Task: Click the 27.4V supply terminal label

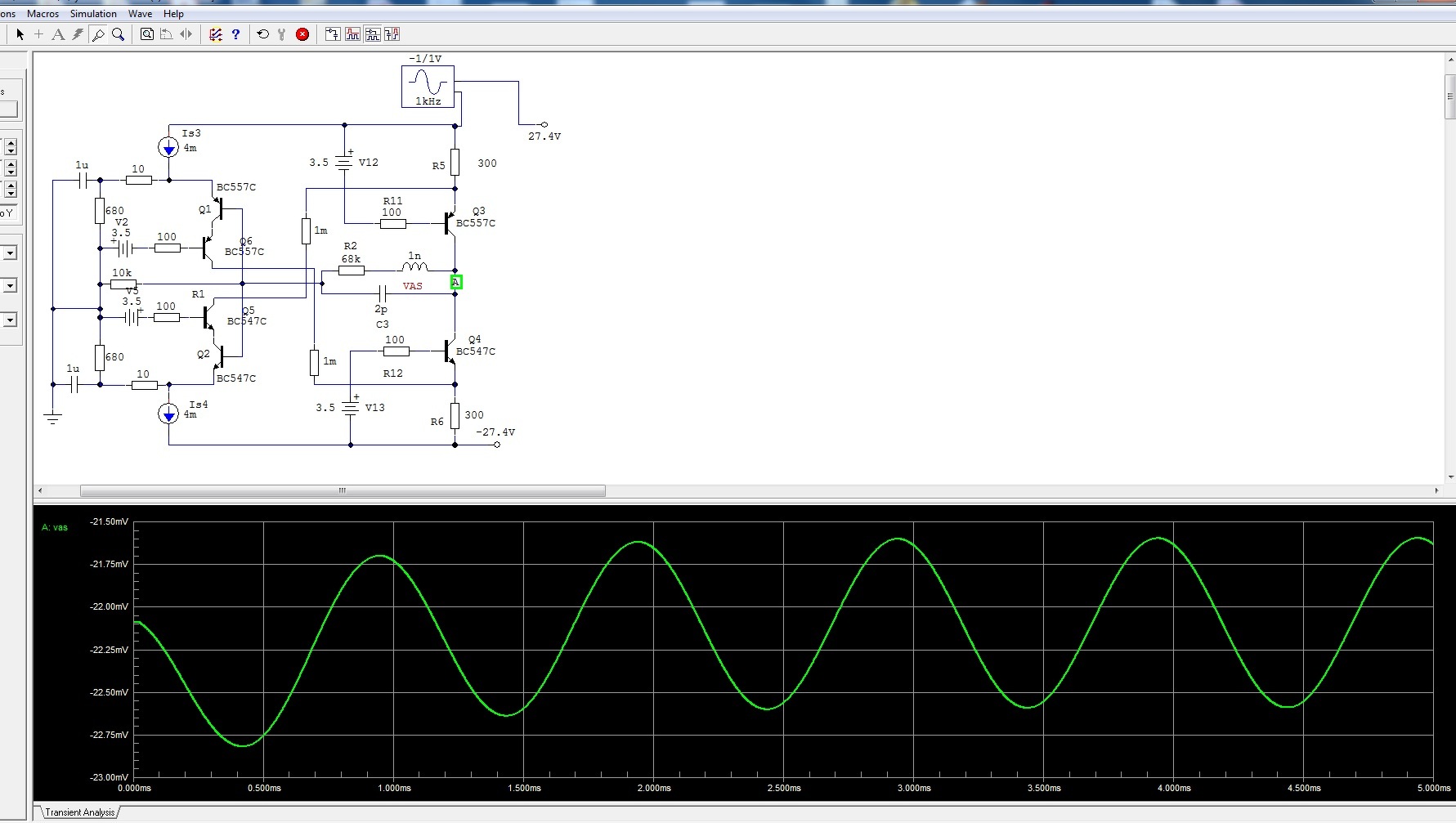Action: tap(544, 136)
